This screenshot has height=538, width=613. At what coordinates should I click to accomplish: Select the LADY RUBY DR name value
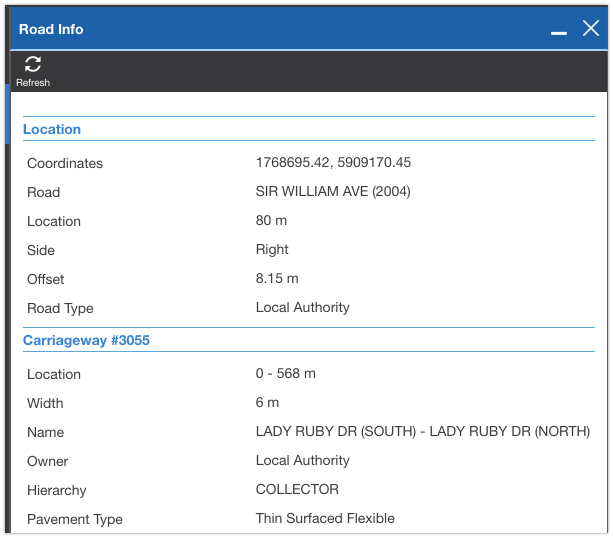423,431
